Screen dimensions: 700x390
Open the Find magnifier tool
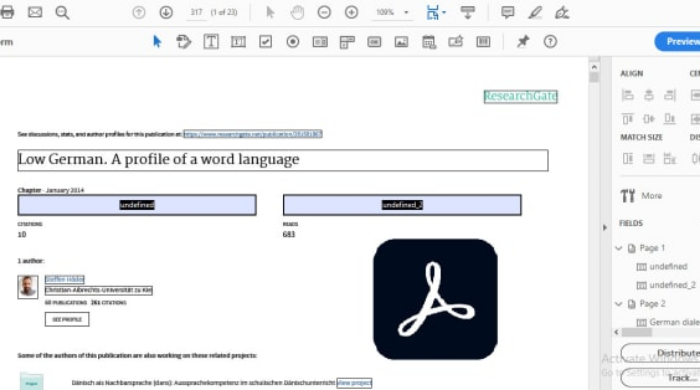(x=62, y=12)
